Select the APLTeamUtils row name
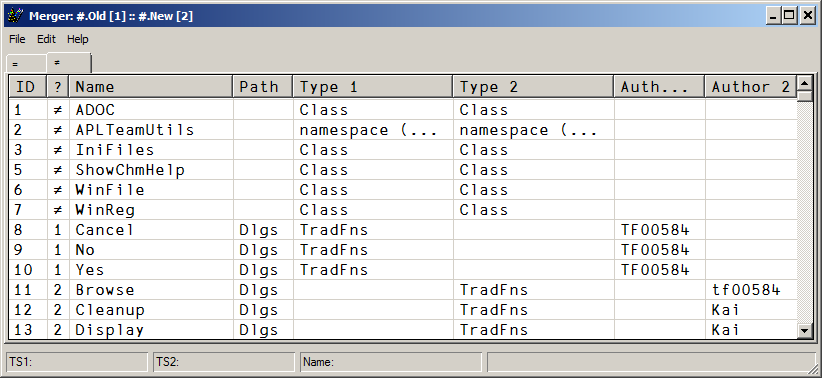This screenshot has width=822, height=378. point(135,130)
